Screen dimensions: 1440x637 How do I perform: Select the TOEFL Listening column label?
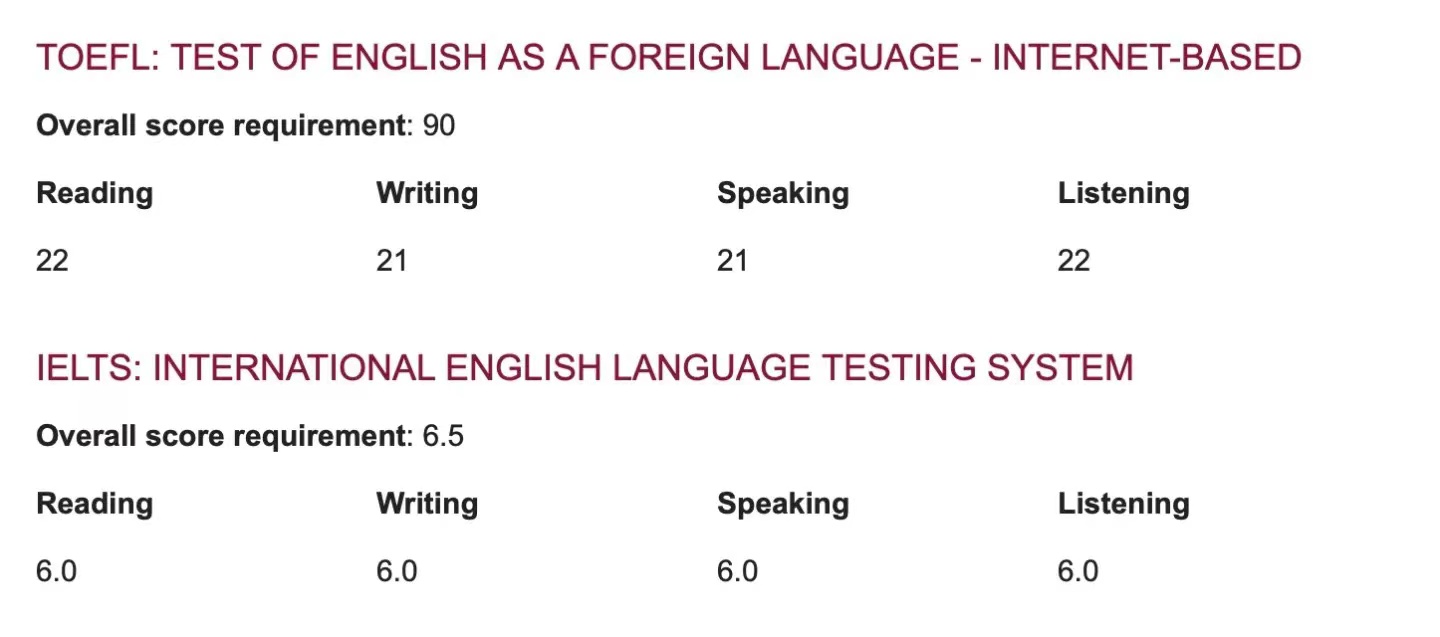[1124, 193]
